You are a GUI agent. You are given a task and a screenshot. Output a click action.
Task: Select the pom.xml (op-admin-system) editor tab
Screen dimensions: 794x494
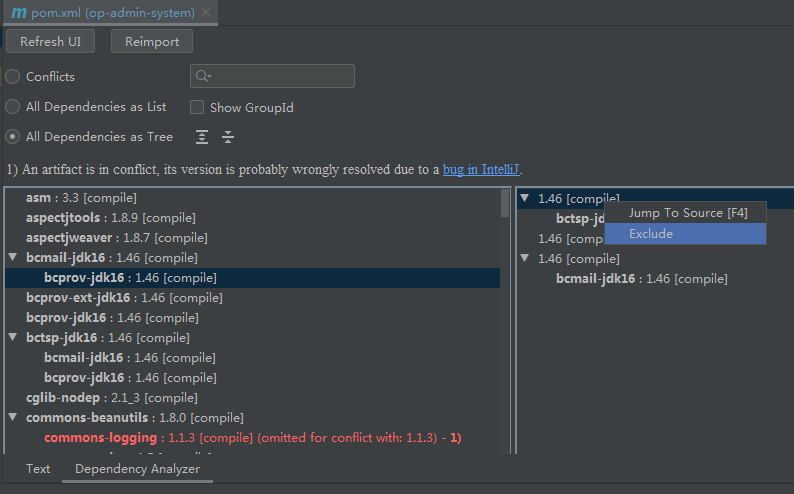tap(112, 13)
